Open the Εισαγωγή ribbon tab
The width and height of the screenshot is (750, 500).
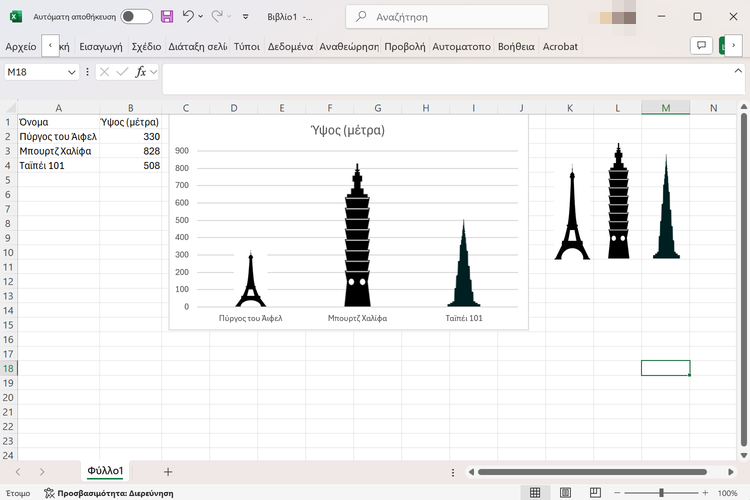101,46
